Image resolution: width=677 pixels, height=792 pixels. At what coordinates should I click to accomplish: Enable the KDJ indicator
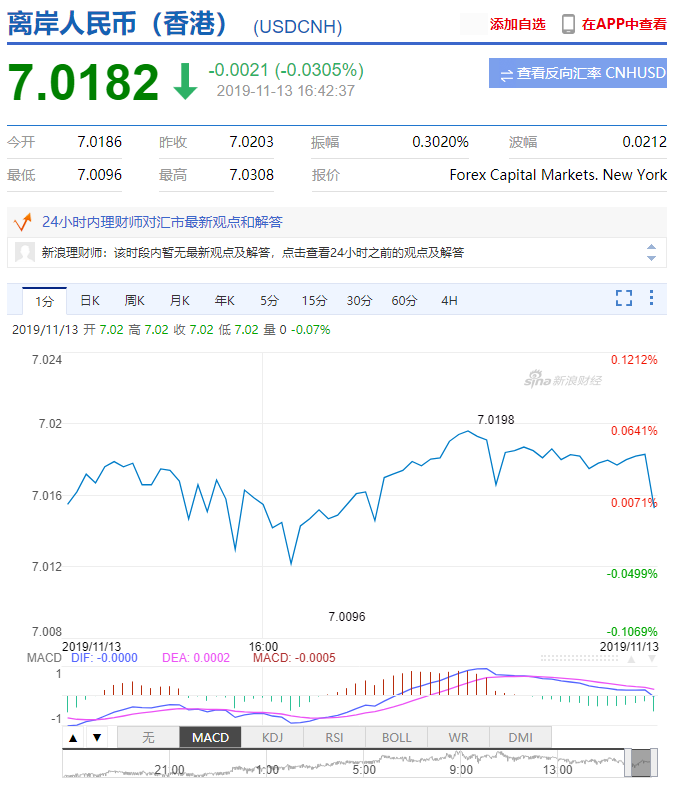[272, 738]
